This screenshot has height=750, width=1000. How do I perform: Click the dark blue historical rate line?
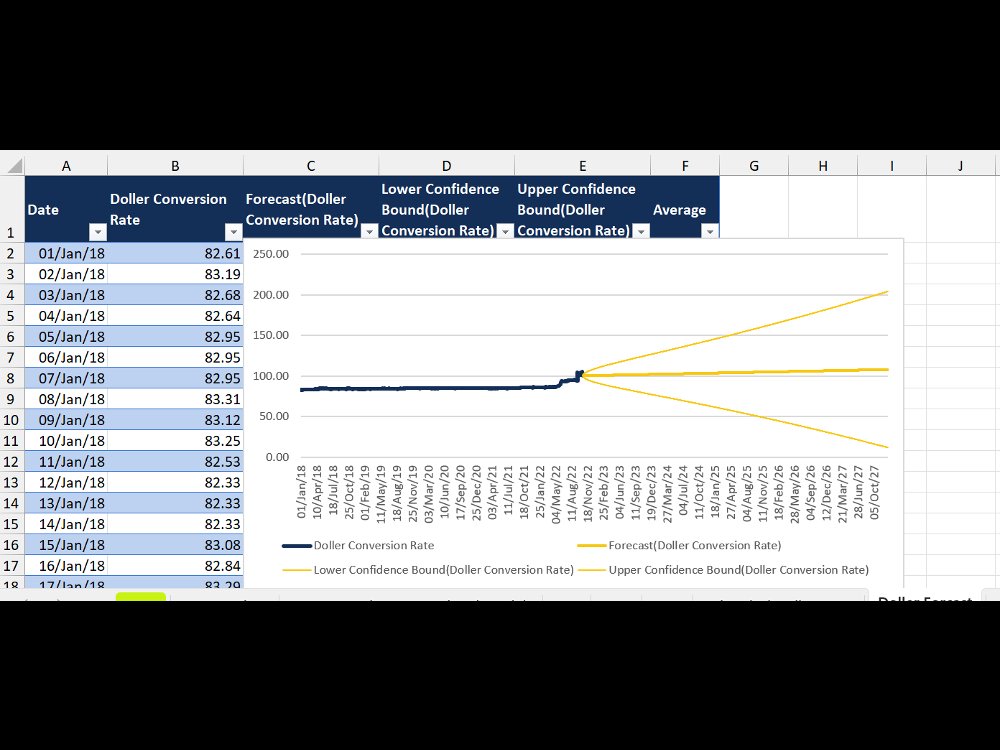[x=440, y=388]
